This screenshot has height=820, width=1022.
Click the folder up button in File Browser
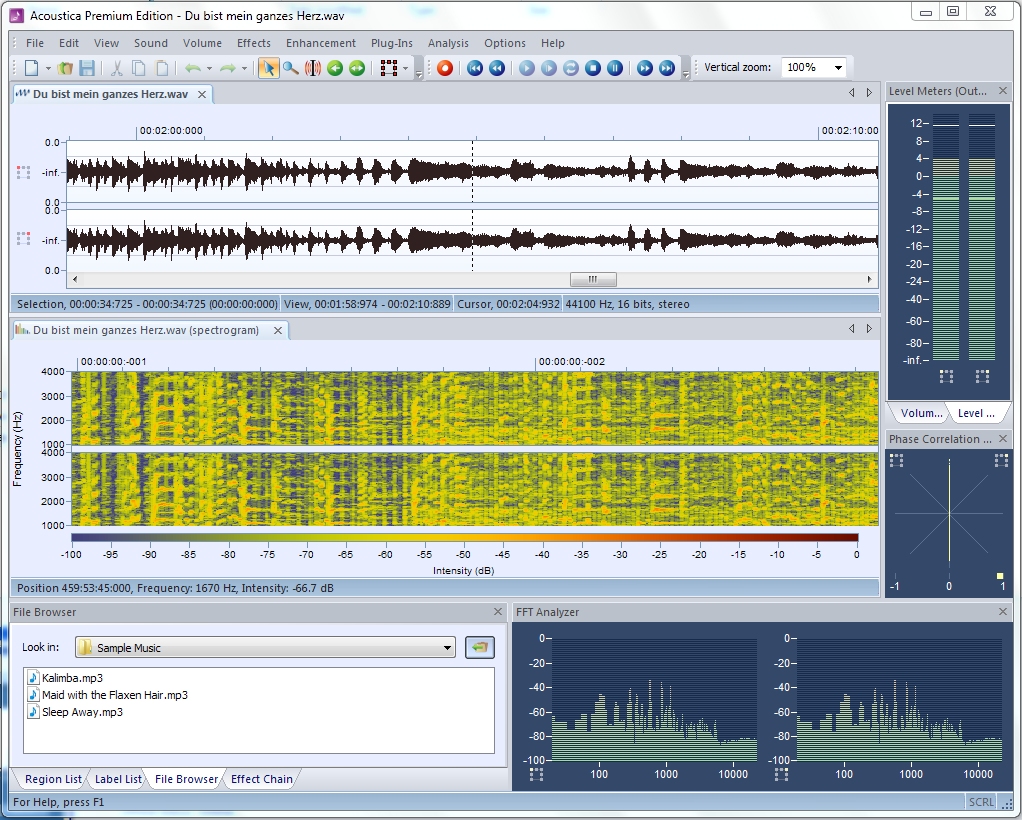[x=480, y=648]
